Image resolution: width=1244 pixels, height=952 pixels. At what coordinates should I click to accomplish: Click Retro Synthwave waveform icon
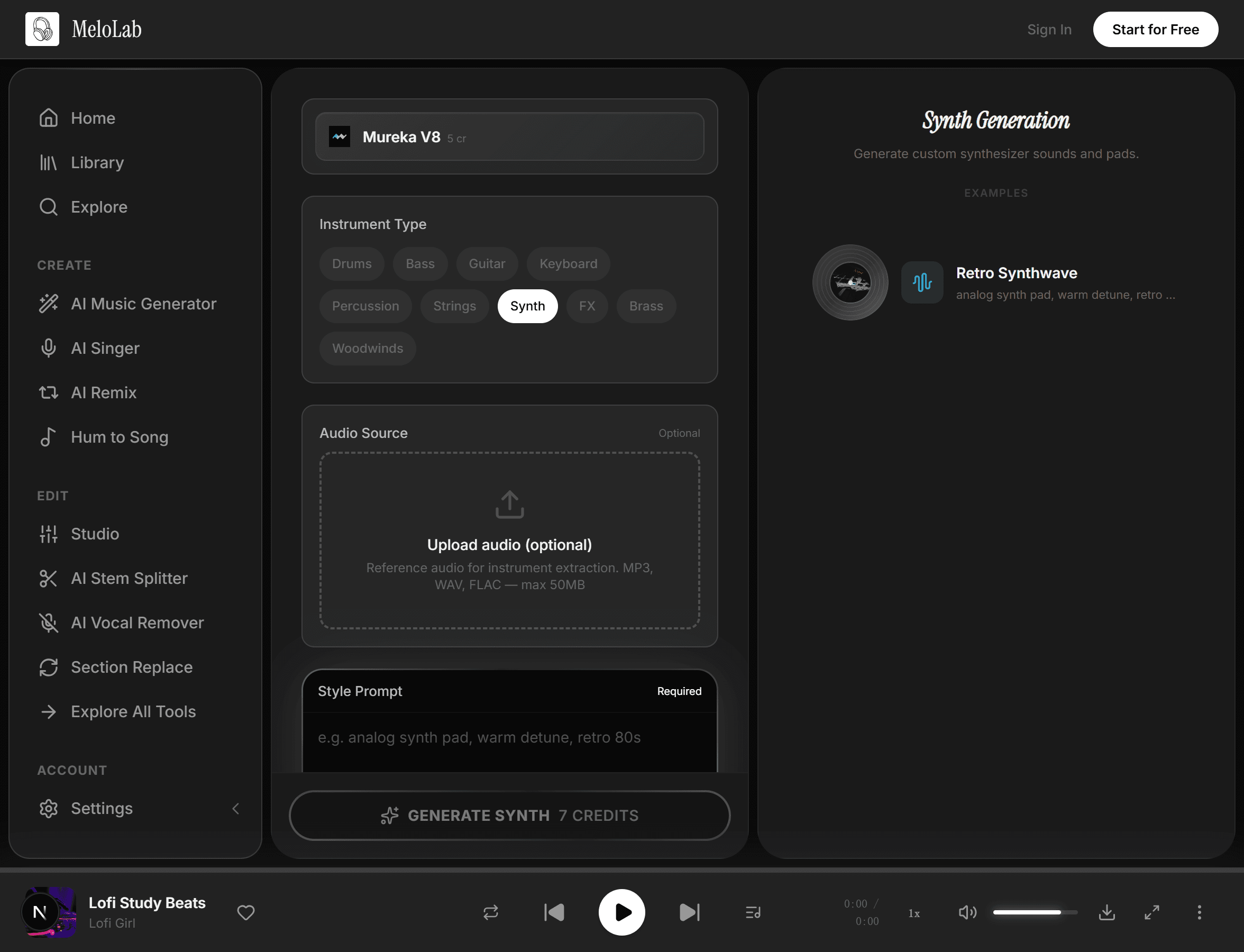922,282
